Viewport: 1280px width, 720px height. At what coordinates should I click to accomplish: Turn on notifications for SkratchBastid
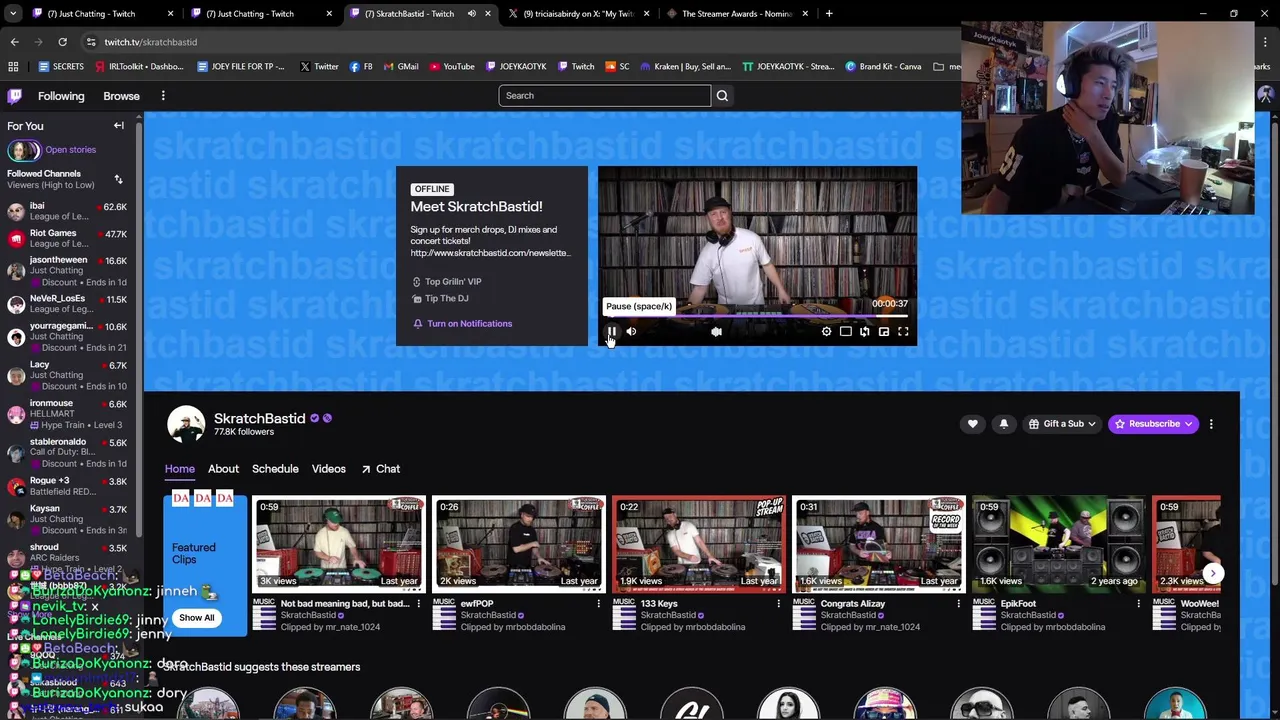coord(462,324)
